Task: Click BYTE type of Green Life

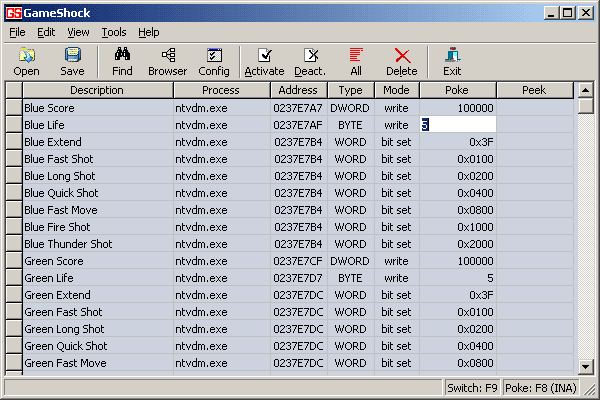Action: point(350,278)
